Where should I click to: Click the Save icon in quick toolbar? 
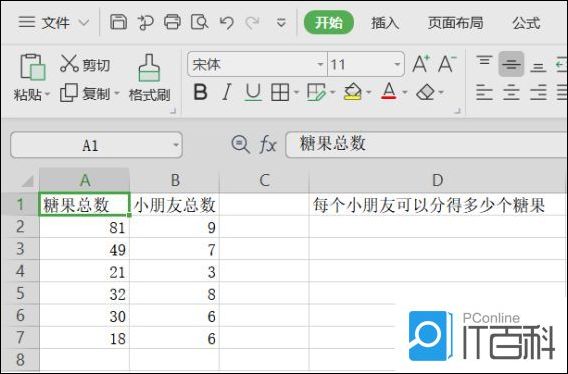(118, 22)
